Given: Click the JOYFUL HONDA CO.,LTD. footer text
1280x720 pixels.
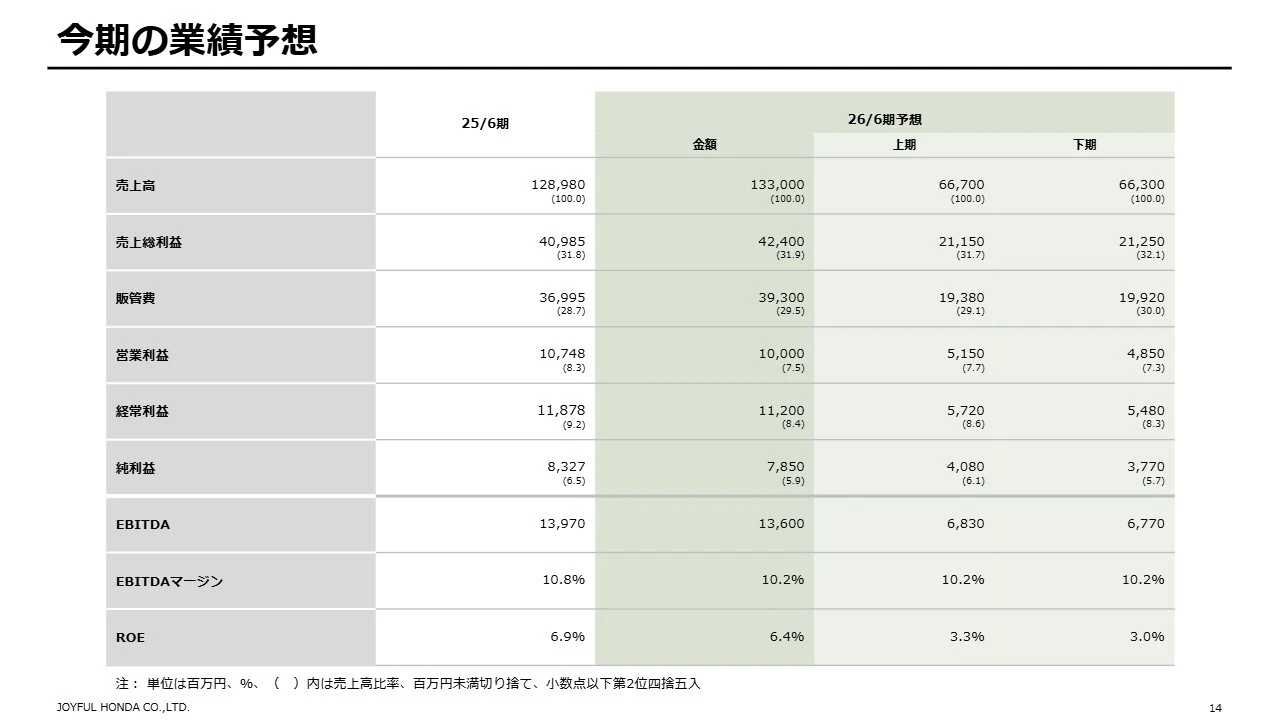Looking at the screenshot, I should (x=122, y=708).
